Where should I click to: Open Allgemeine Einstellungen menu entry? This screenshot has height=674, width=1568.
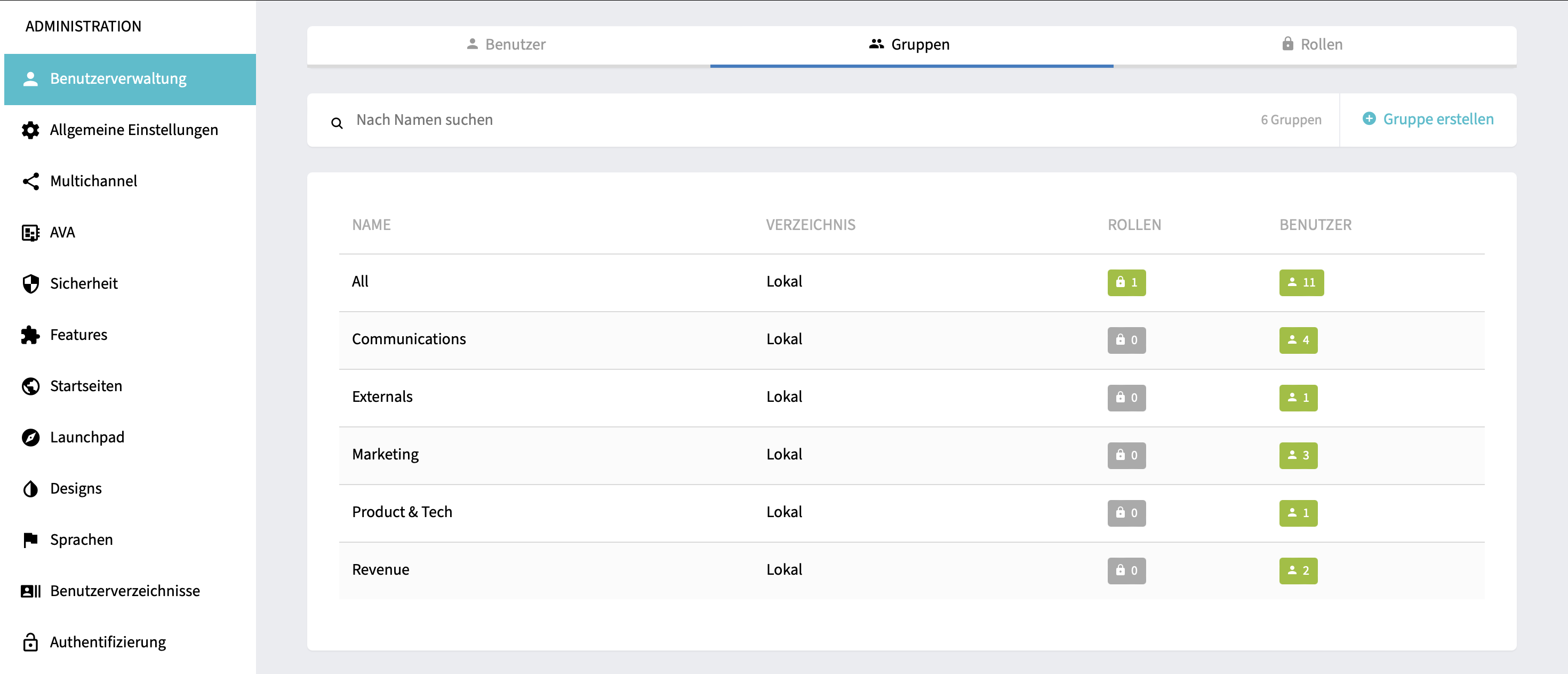130,130
